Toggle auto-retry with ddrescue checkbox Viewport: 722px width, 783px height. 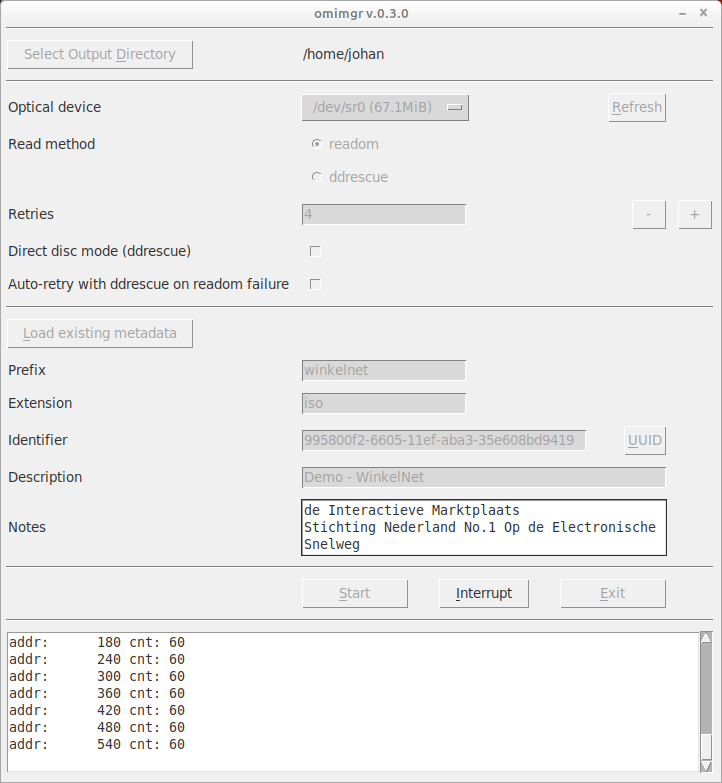(315, 284)
